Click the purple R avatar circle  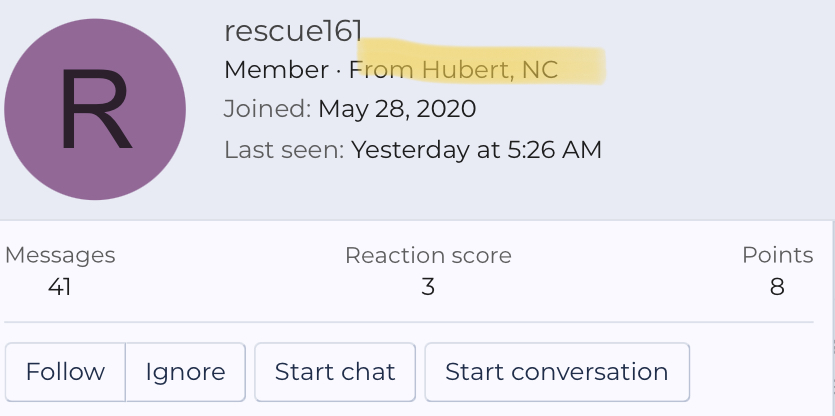[x=95, y=109]
